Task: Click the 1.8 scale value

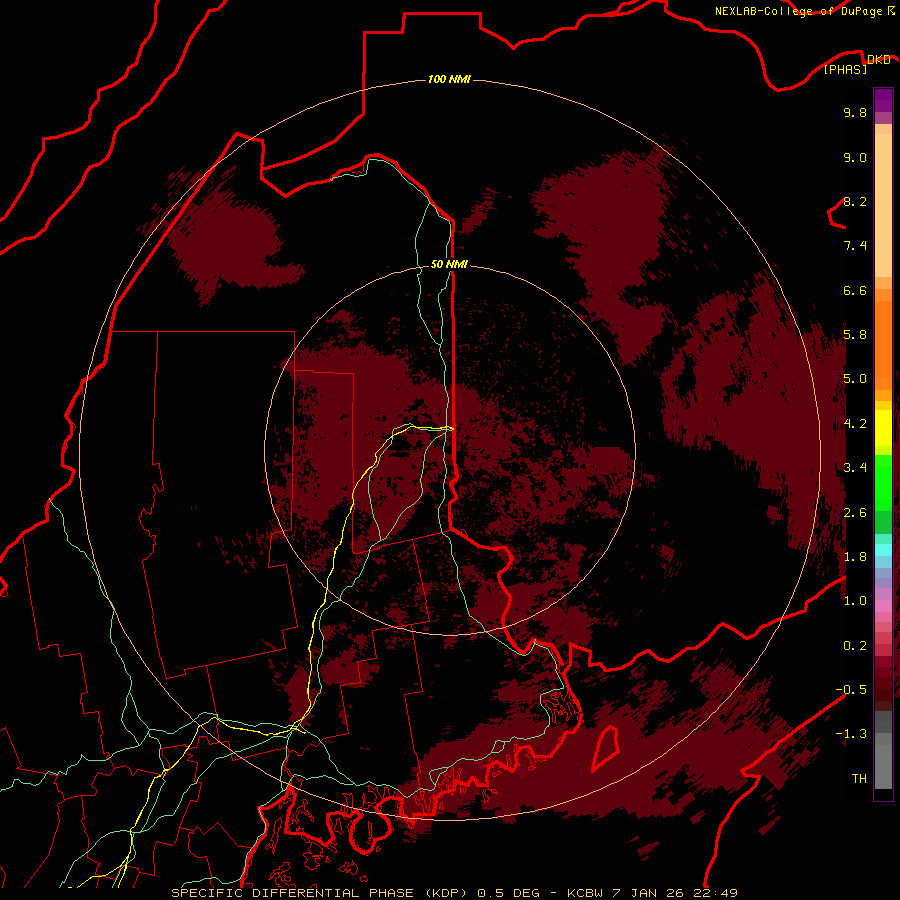Action: tap(855, 557)
